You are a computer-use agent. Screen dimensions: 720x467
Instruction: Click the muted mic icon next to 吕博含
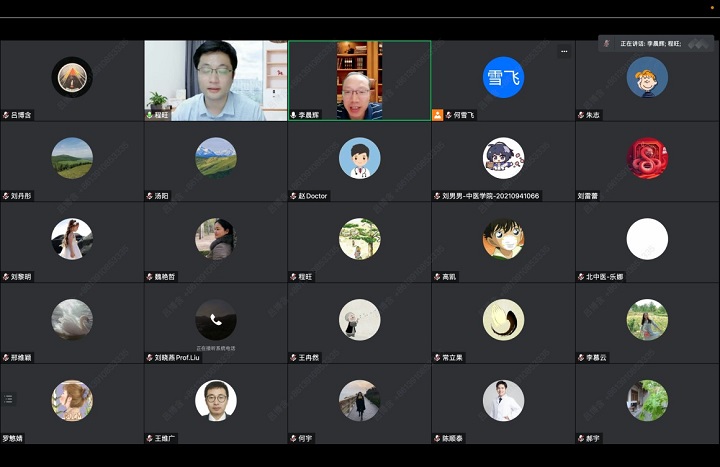(x=6, y=115)
